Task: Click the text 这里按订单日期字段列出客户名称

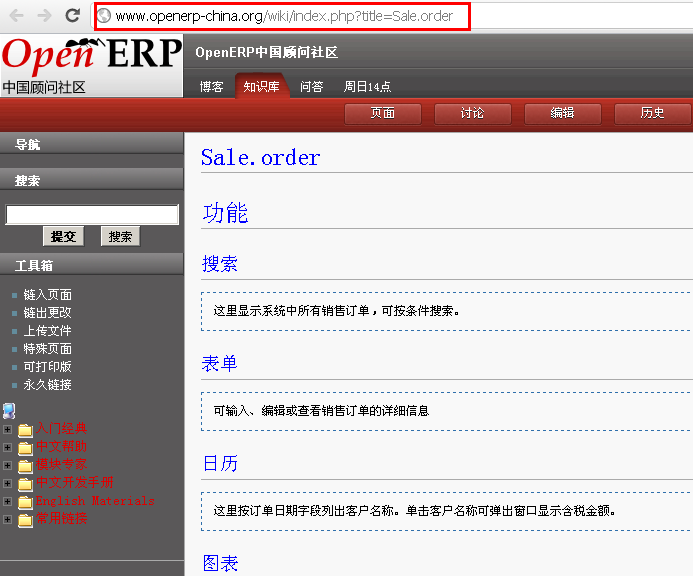Action: pos(303,511)
